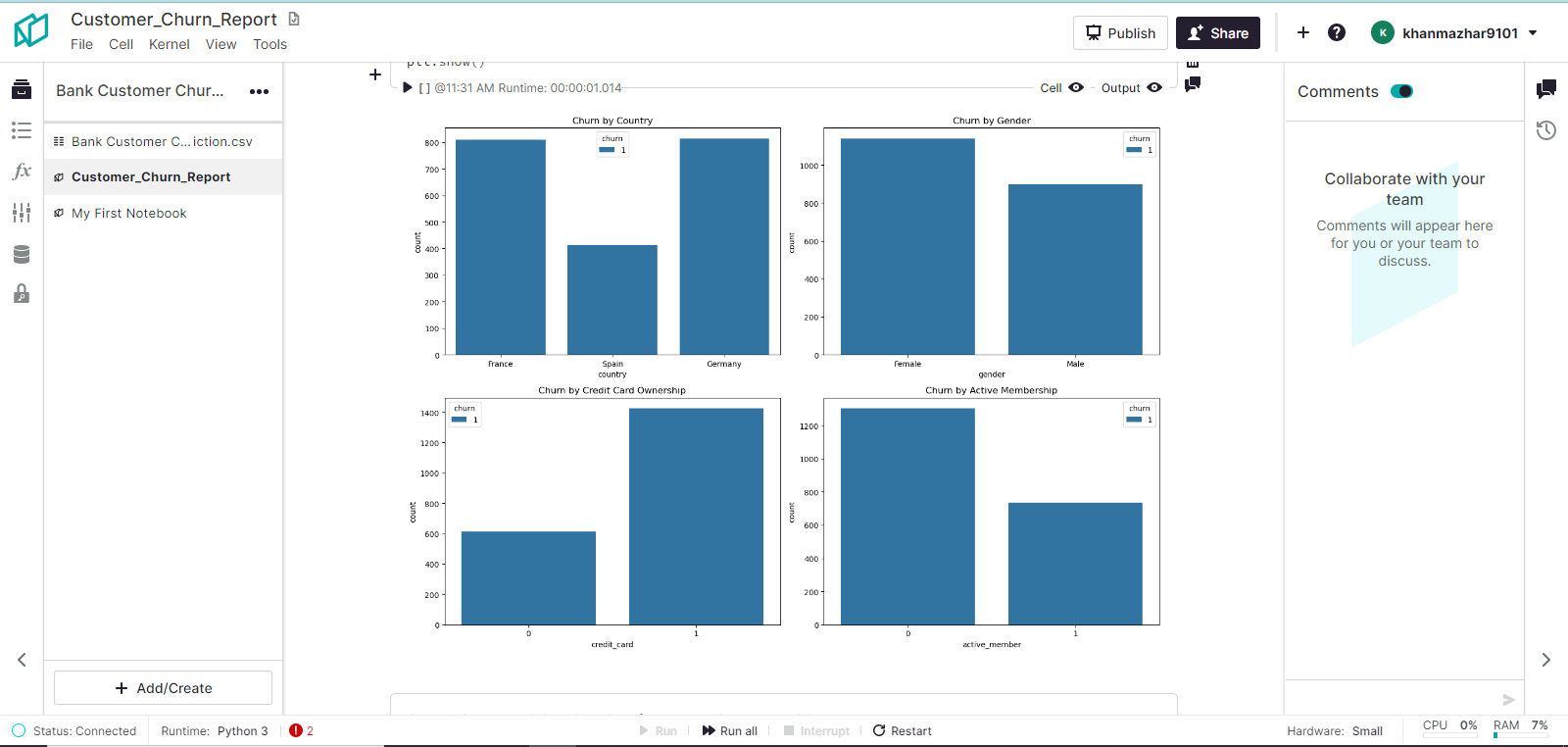Open Bank Customer C...iction.csv file
The width and height of the screenshot is (1568, 747).
pos(163,141)
